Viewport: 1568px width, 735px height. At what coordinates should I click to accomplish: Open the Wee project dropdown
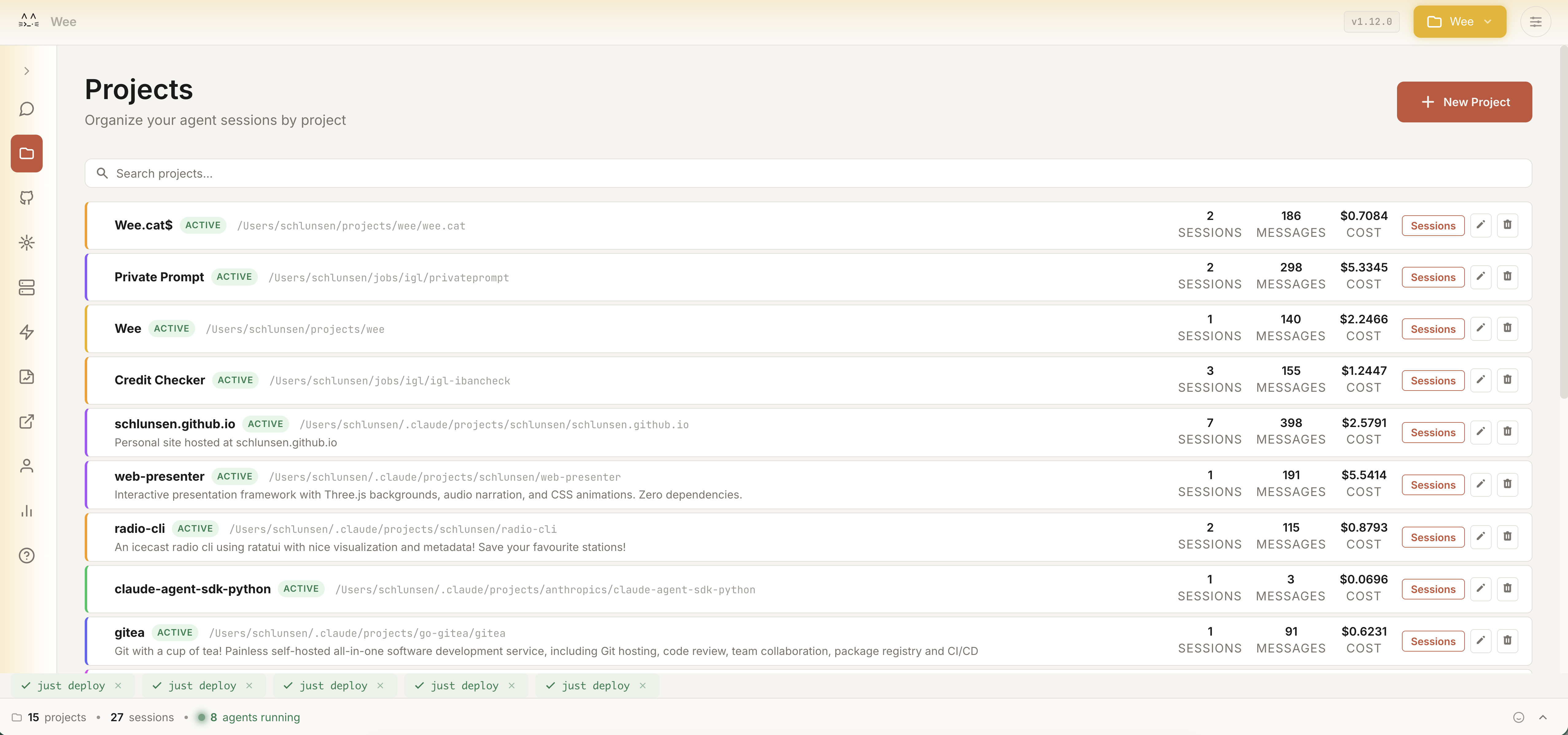(1459, 22)
